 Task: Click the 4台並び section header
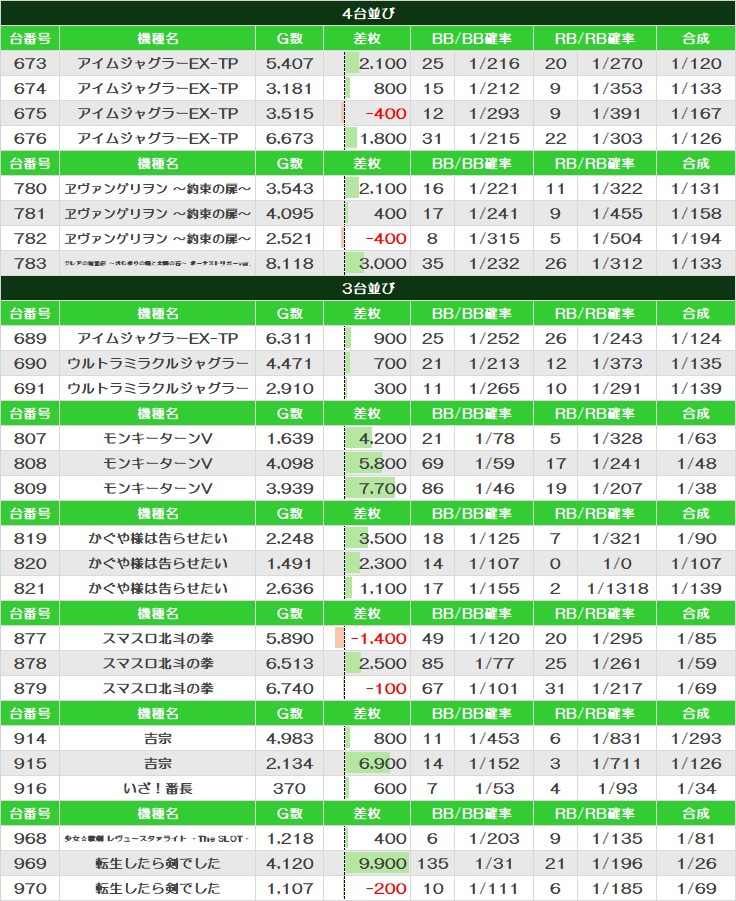tap(368, 13)
